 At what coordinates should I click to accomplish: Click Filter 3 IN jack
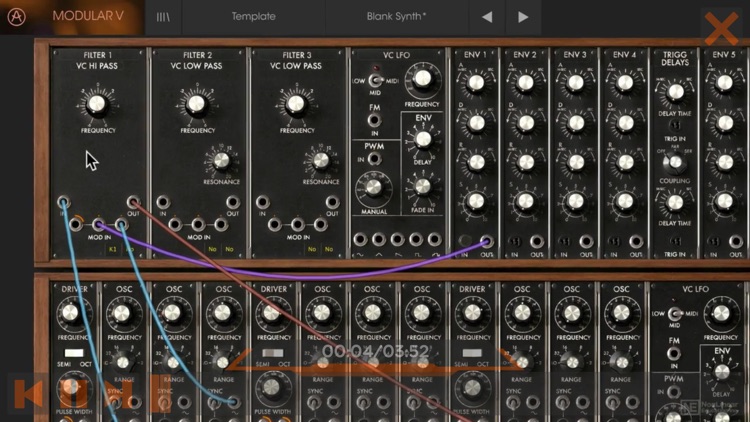point(262,201)
